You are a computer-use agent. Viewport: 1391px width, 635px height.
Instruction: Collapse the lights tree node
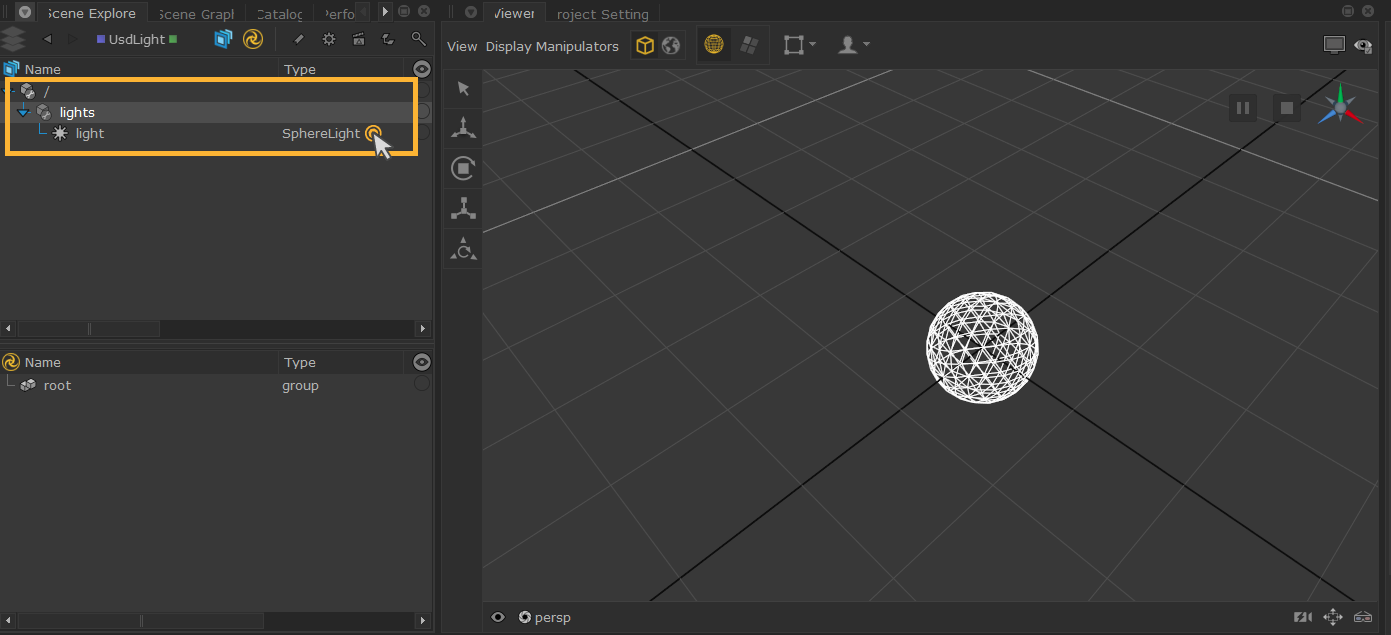coord(24,113)
